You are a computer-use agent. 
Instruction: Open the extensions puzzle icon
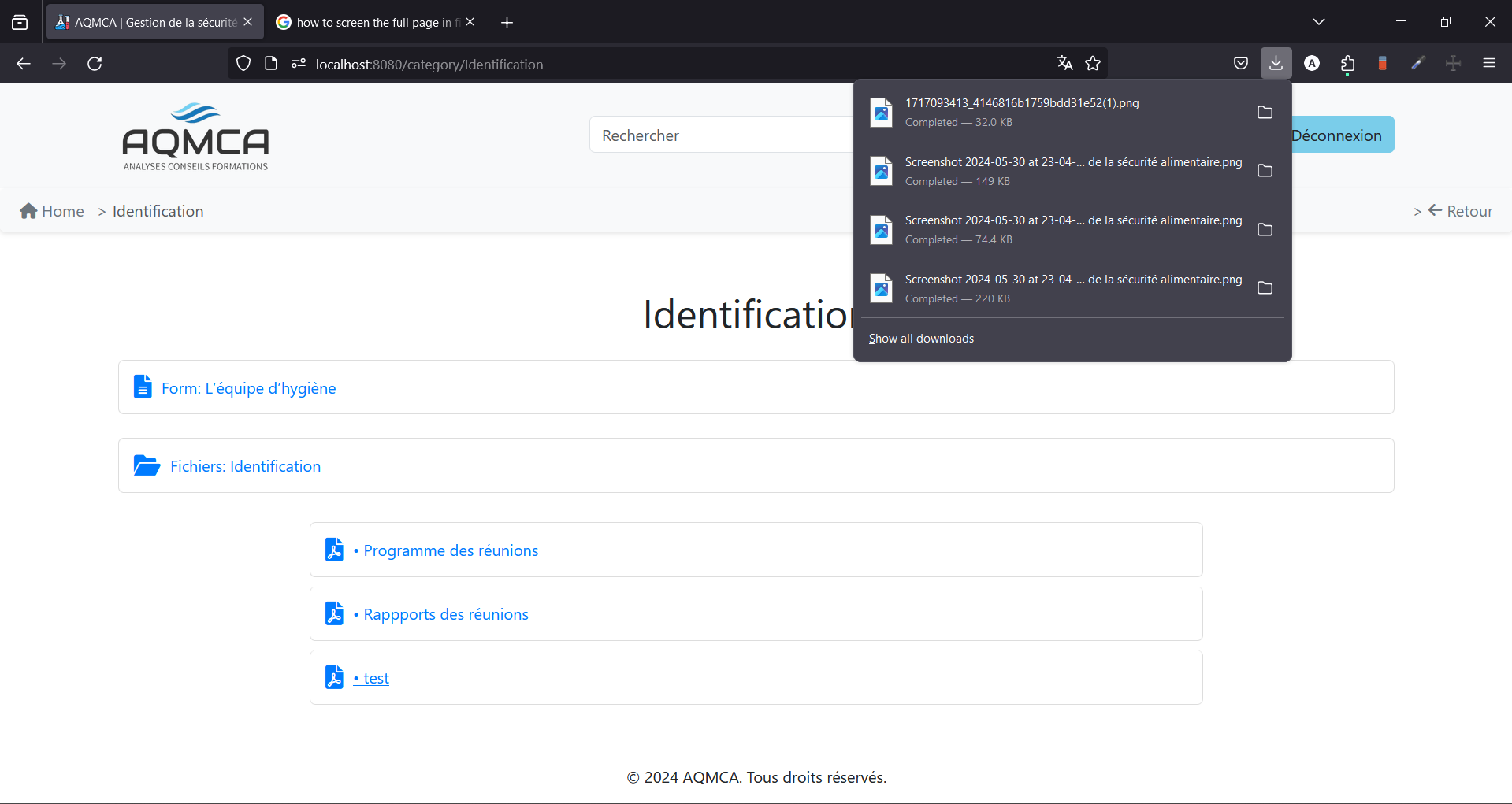[x=1347, y=64]
